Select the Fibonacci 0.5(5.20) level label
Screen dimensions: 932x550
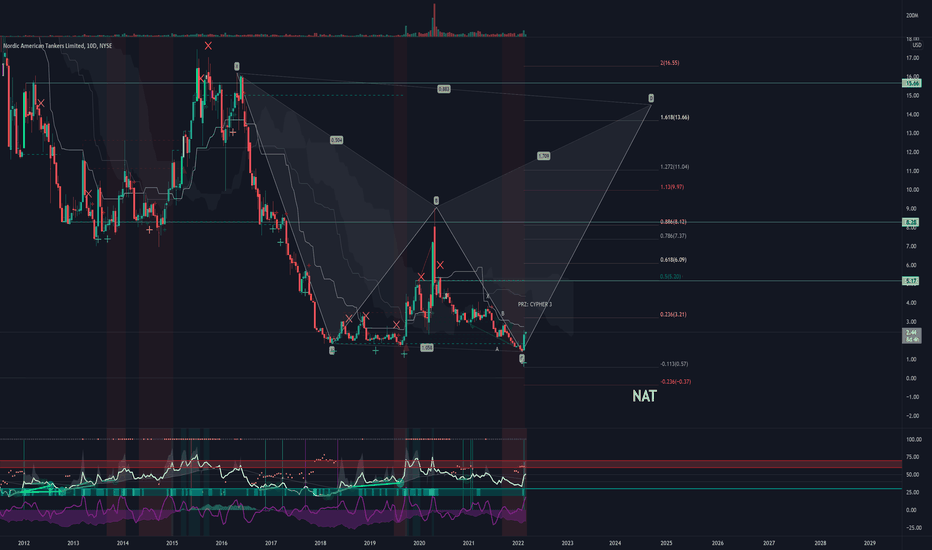coord(670,276)
